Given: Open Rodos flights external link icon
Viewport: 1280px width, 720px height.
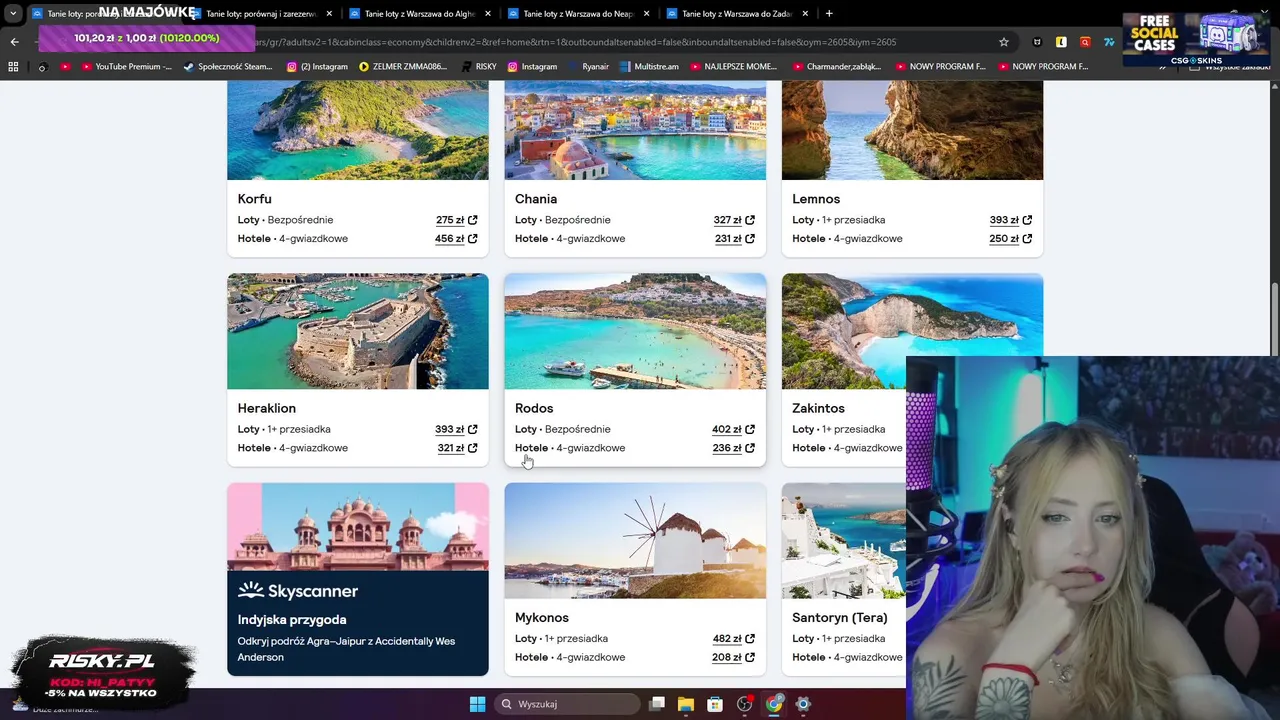Looking at the screenshot, I should (x=750, y=429).
